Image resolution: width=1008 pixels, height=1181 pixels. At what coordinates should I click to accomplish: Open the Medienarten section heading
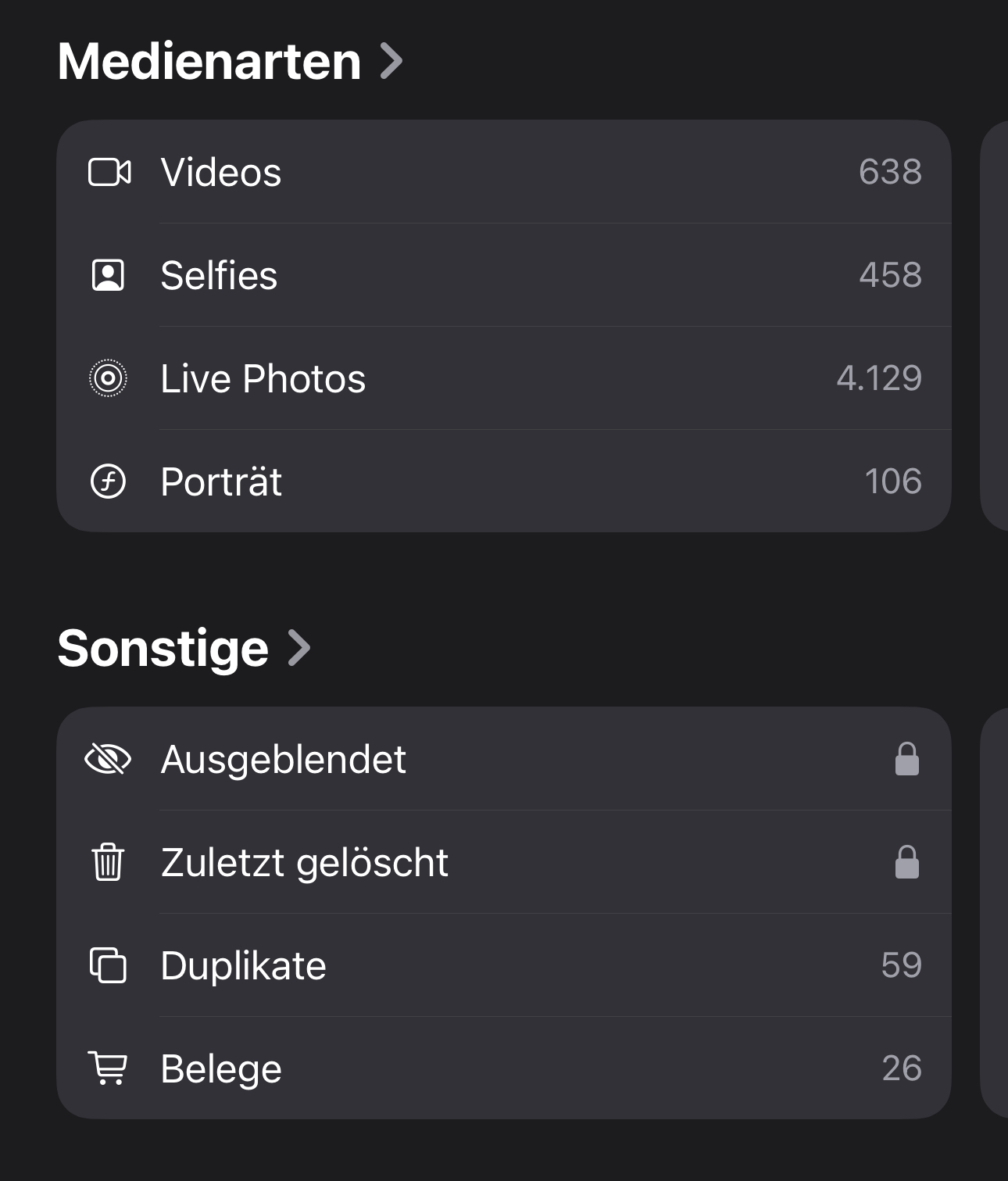click(x=209, y=61)
